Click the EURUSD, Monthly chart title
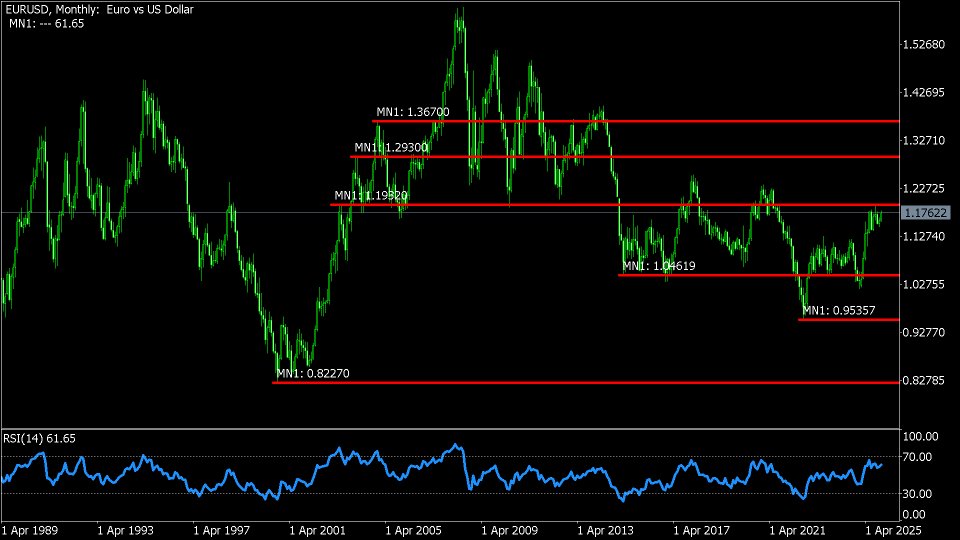Image resolution: width=960 pixels, height=540 pixels. click(x=99, y=9)
